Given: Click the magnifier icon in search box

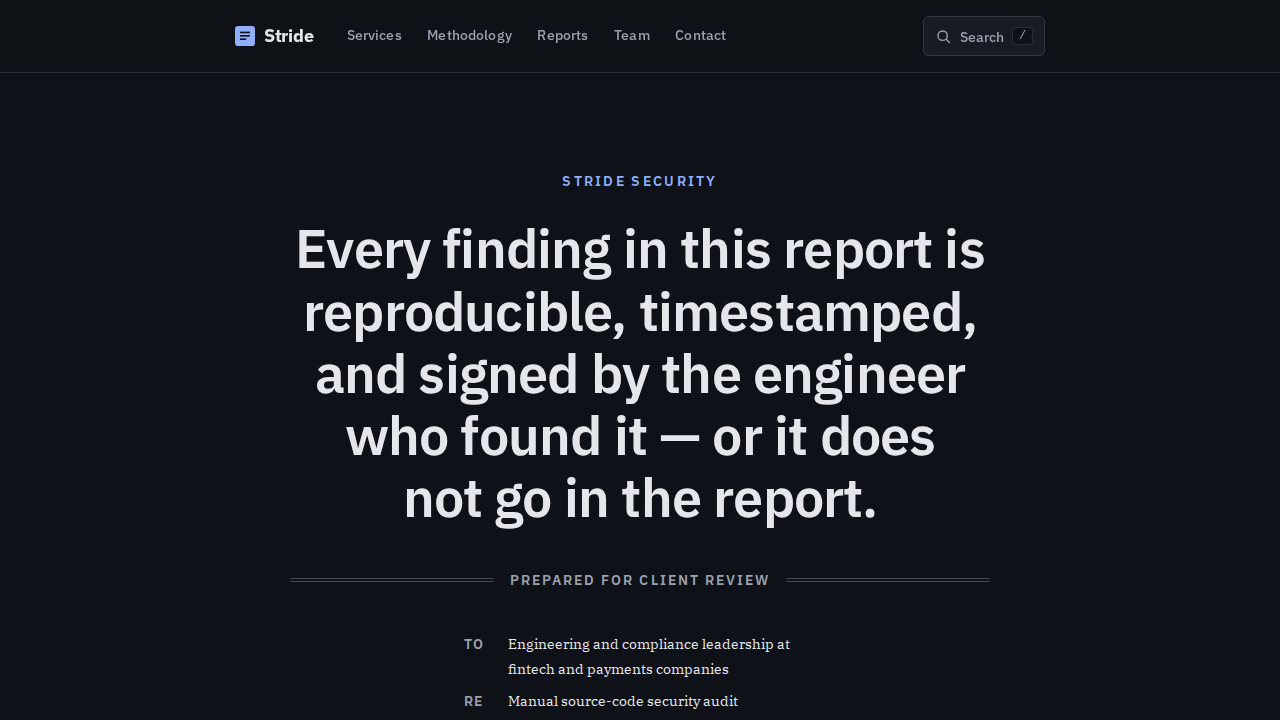Looking at the screenshot, I should pyautogui.click(x=943, y=37).
